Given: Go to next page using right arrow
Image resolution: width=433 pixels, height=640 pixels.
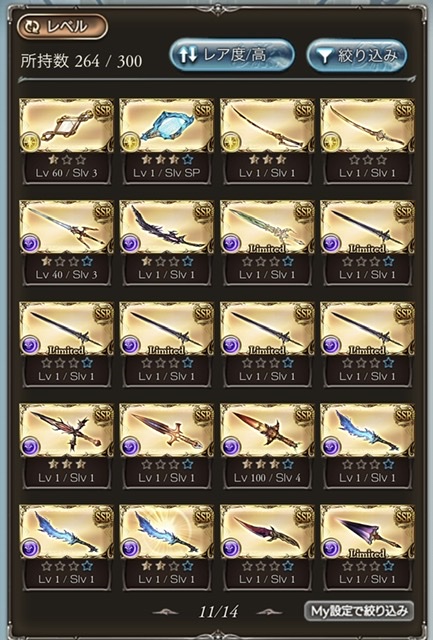Looking at the screenshot, I should 269,611.
